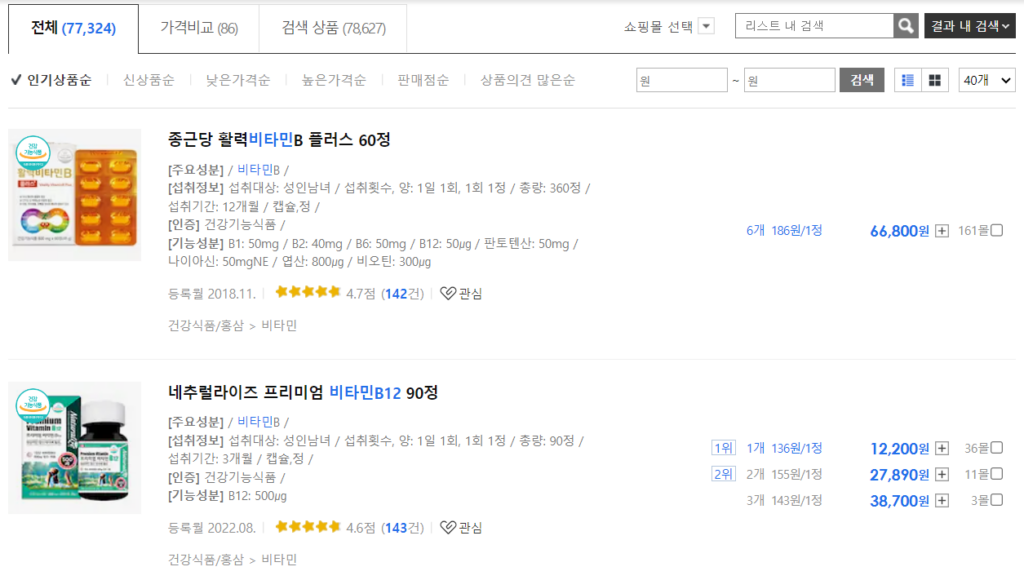1024x580 pixels.
Task: Sort by 판매점순
Action: tap(423, 80)
